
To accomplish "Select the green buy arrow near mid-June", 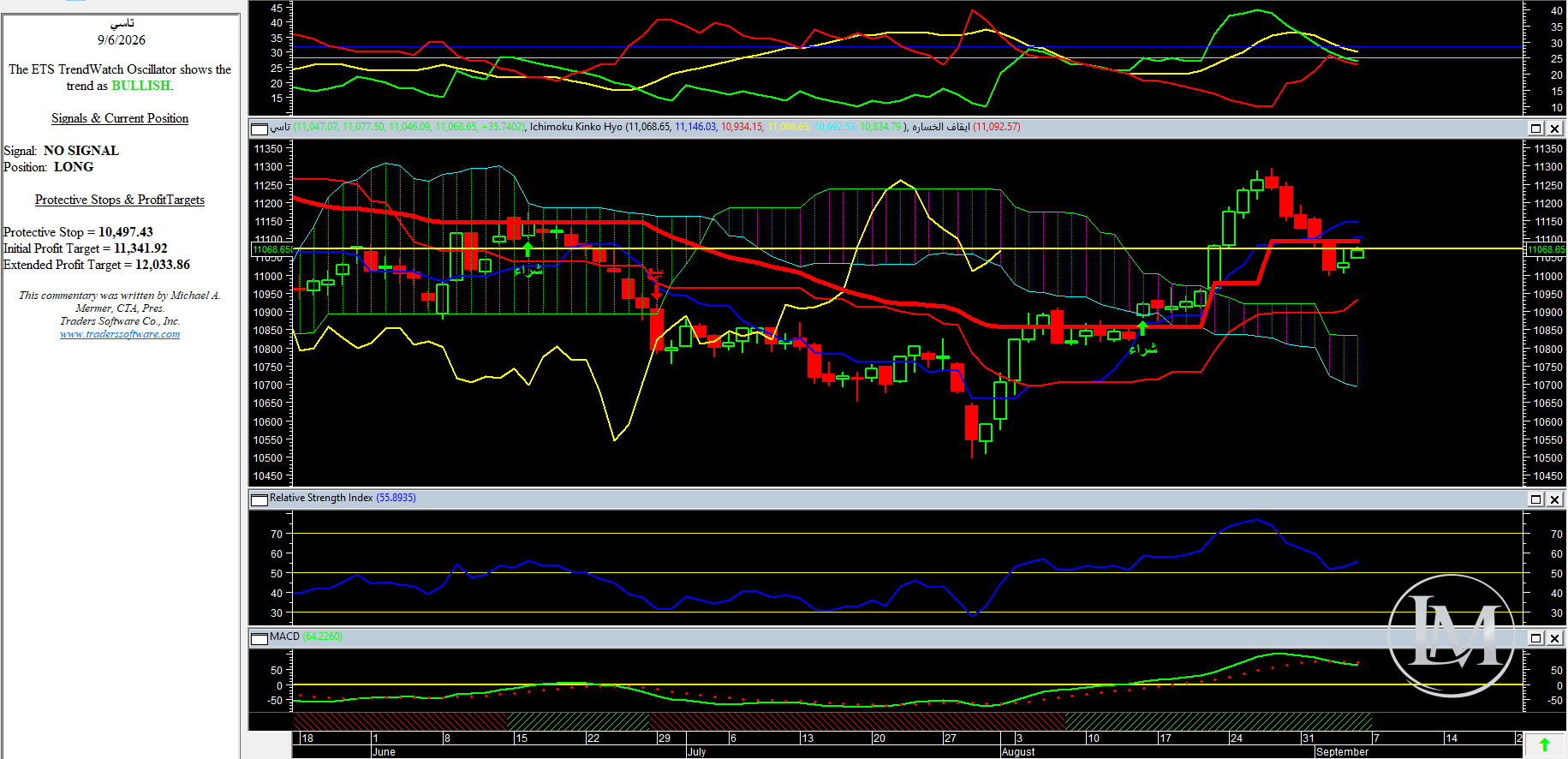I will [528, 249].
